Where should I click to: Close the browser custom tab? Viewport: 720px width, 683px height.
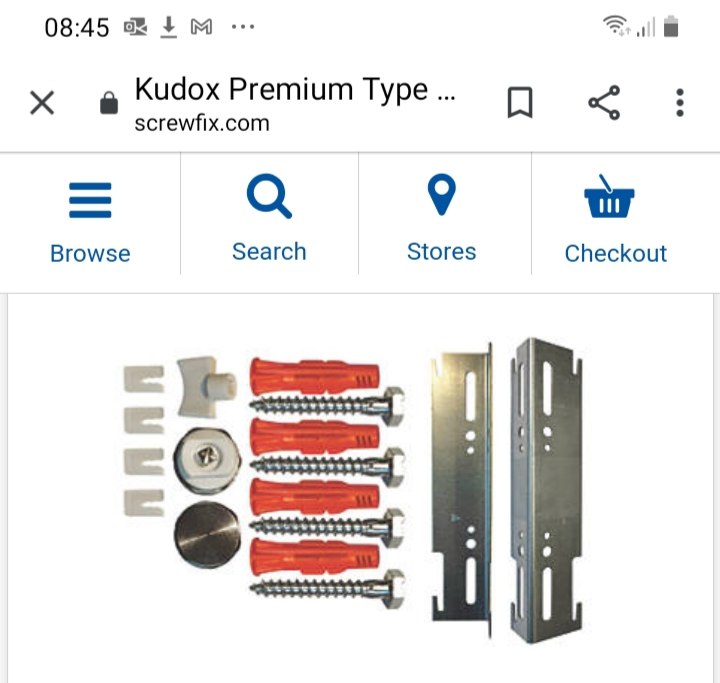[42, 102]
